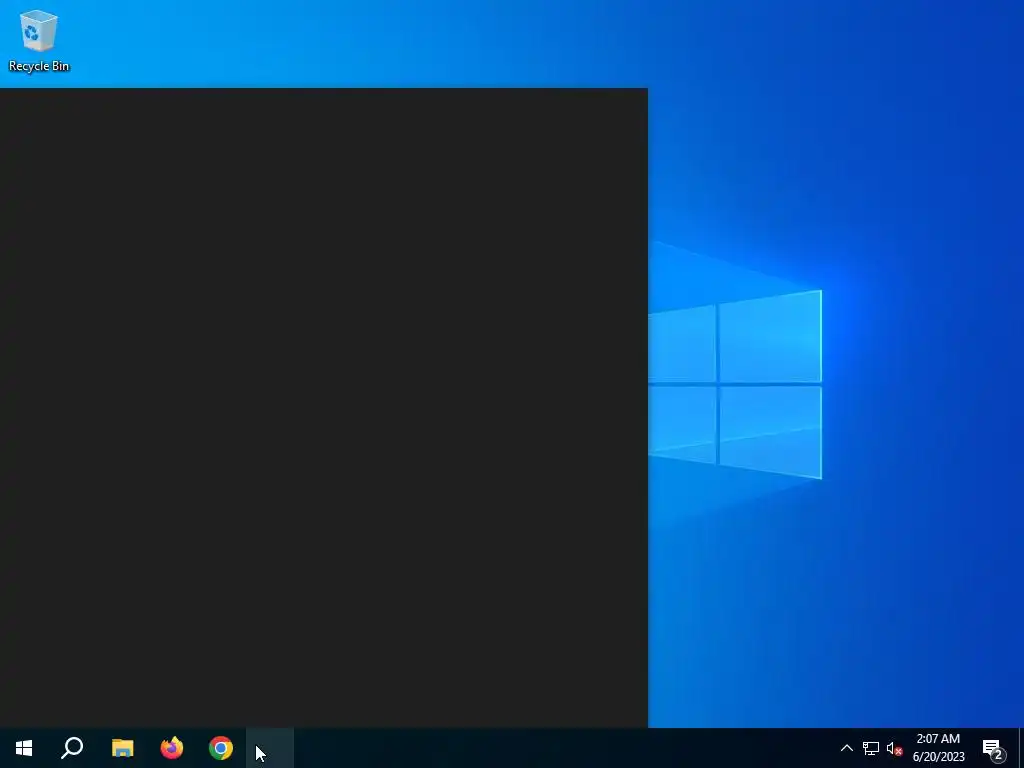Image resolution: width=1024 pixels, height=768 pixels.
Task: Show hidden system tray icons
Action: (x=846, y=748)
